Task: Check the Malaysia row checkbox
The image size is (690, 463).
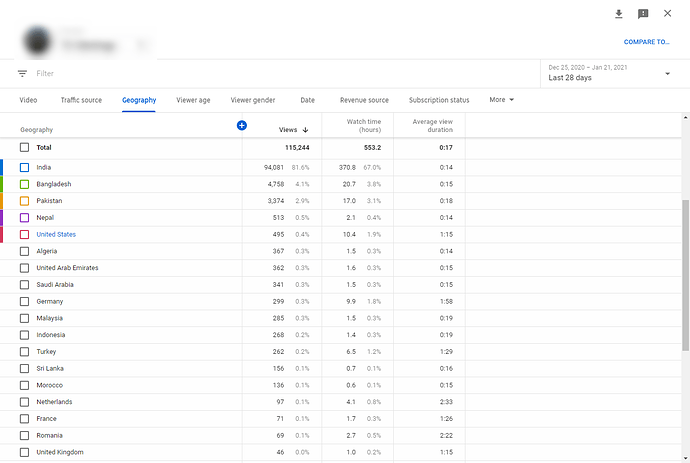Action: click(25, 318)
